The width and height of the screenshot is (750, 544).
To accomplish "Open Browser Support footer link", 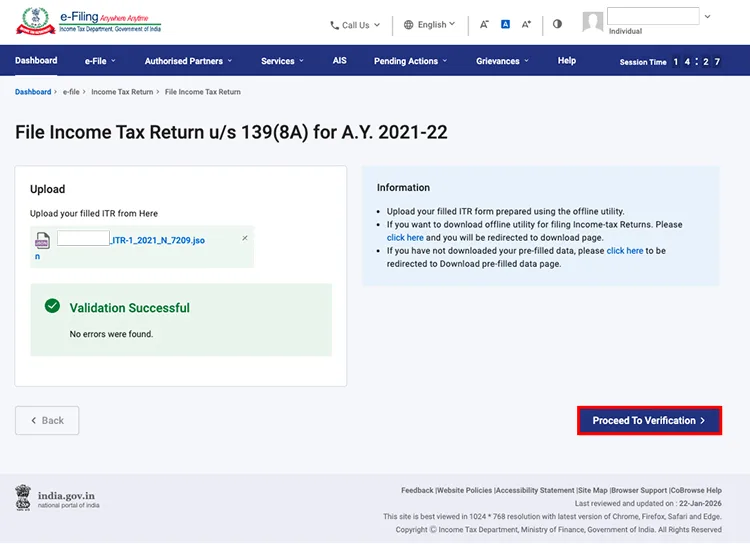I will pos(639,490).
